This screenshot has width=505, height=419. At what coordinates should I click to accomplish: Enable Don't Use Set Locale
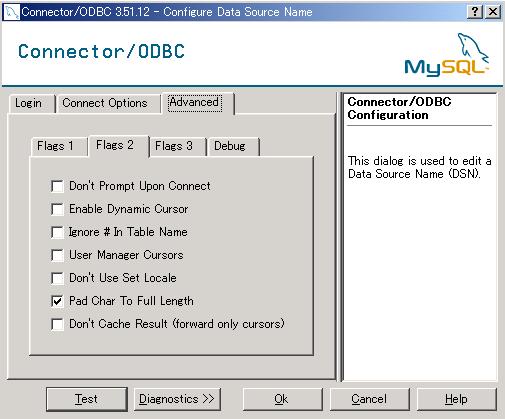point(57,278)
